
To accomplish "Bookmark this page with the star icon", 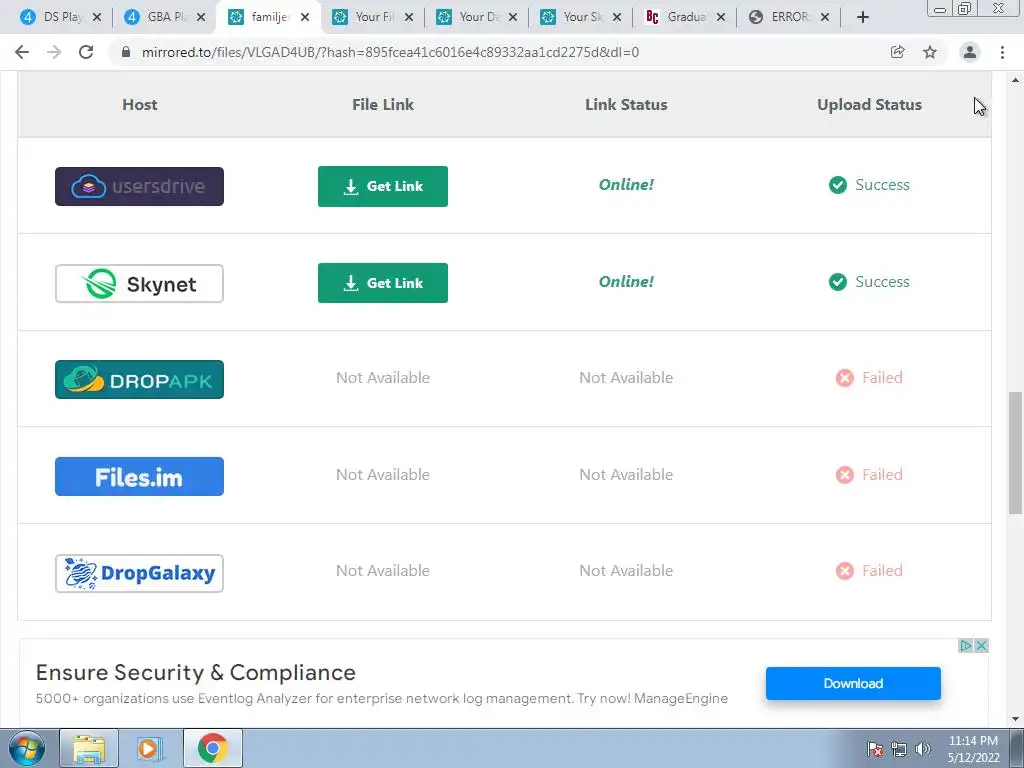I will tap(930, 52).
